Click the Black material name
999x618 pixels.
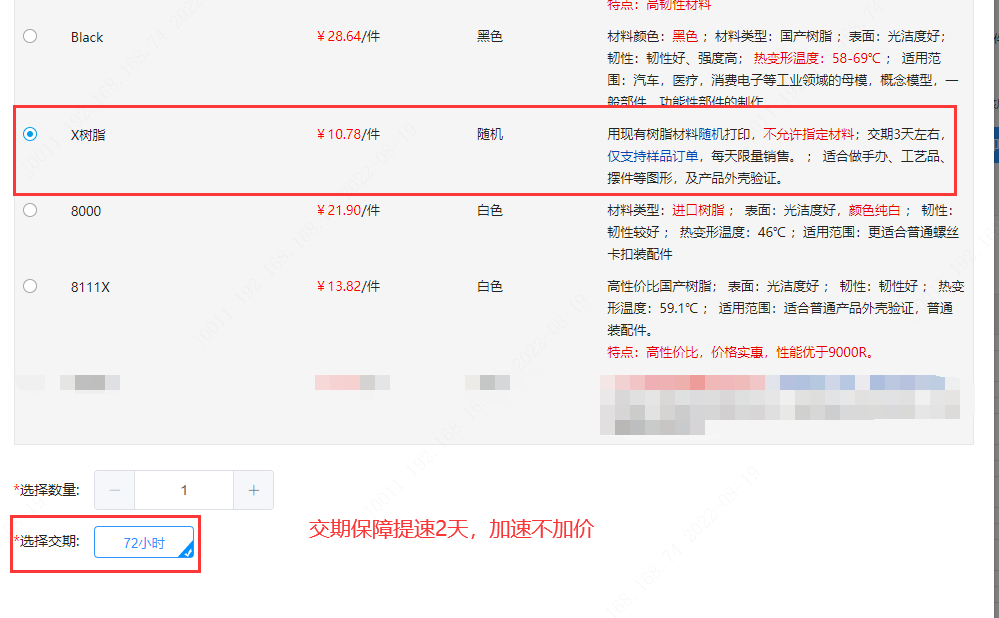coord(87,37)
